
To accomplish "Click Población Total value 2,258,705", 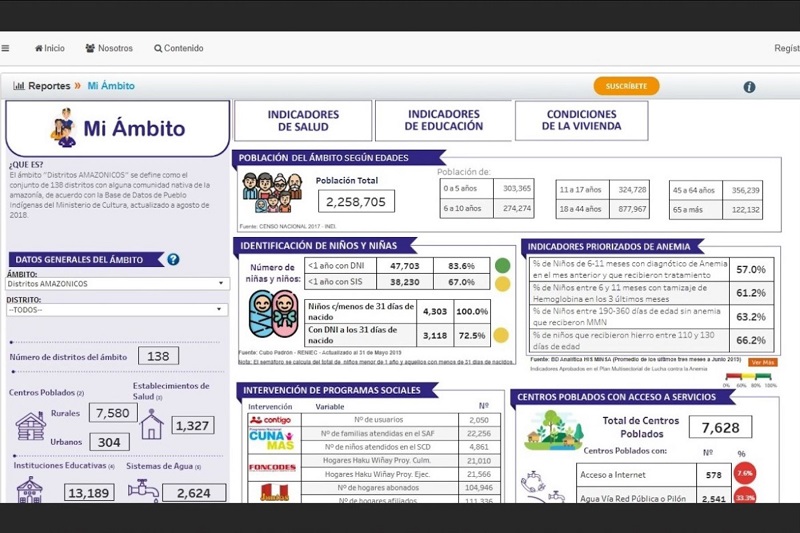I will tap(356, 201).
